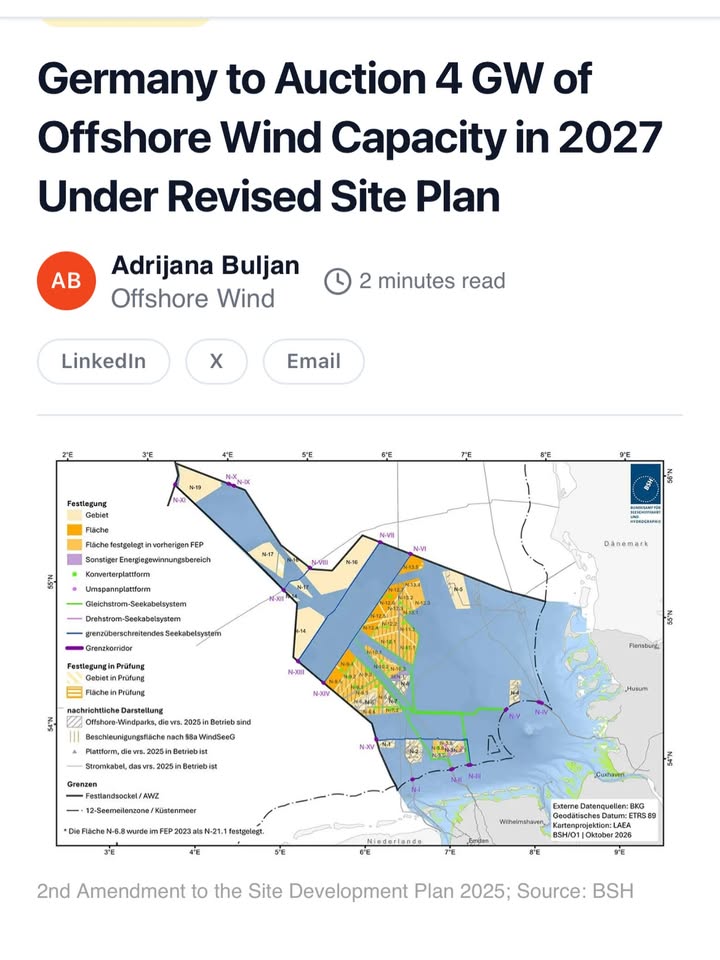Click the map caption mentioning Source: BSH

point(335,891)
